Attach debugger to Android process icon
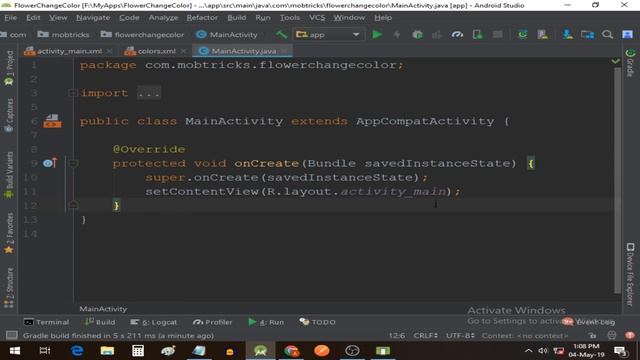640x360 pixels. [x=477, y=35]
